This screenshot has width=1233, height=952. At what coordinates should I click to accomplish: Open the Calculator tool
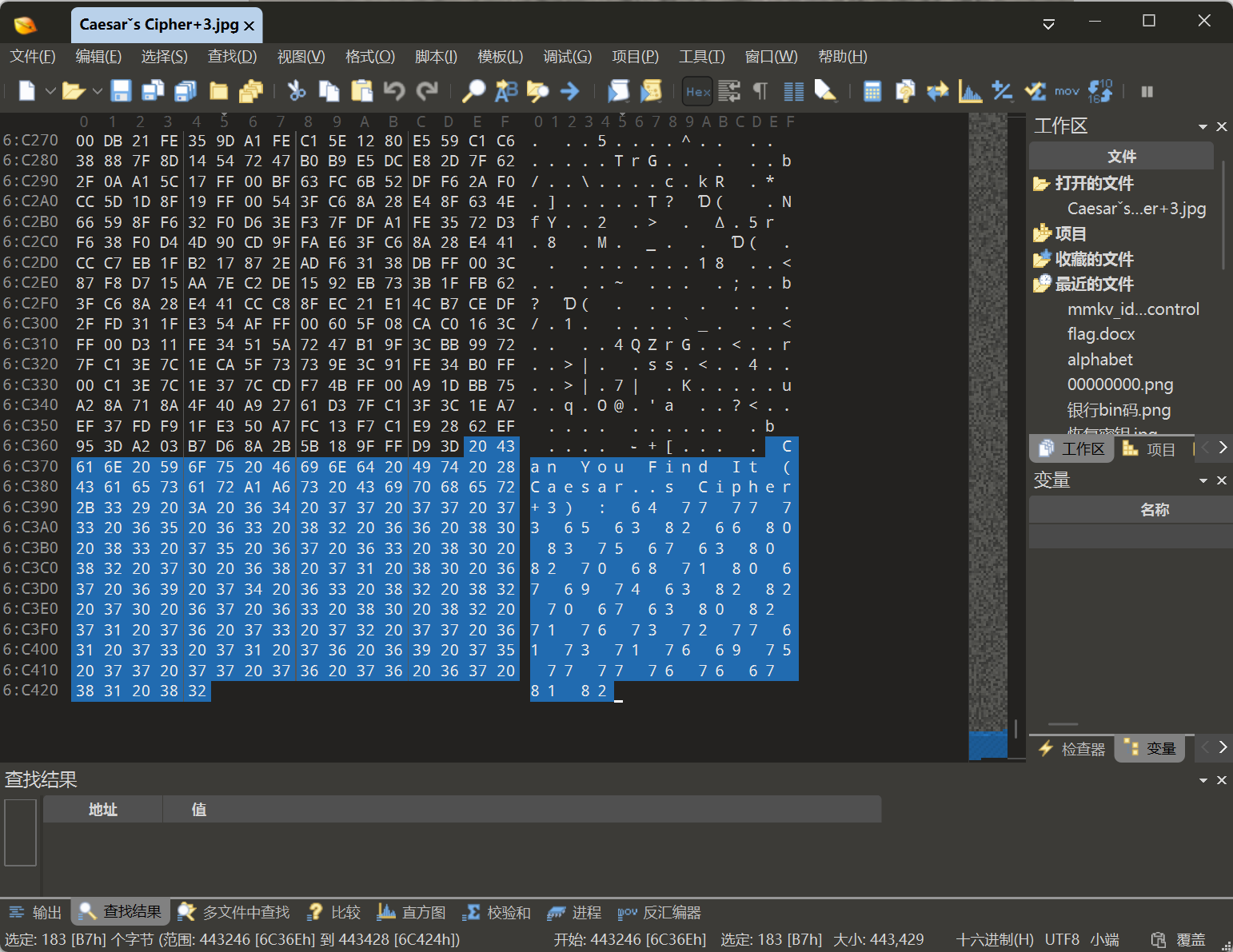click(872, 91)
